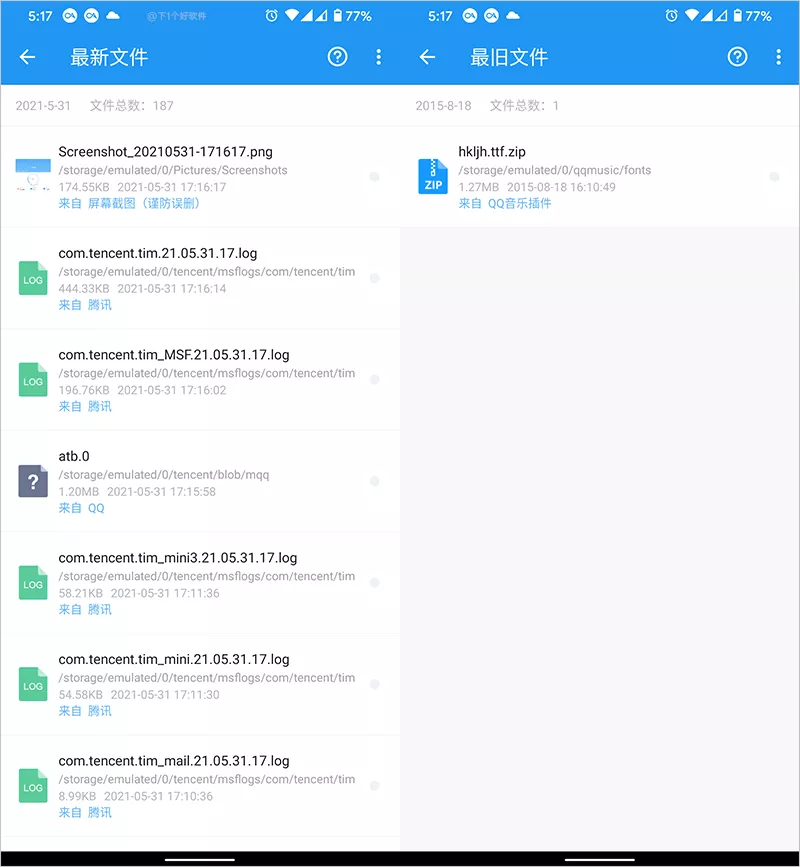Select the 最旧文件 title

509,57
